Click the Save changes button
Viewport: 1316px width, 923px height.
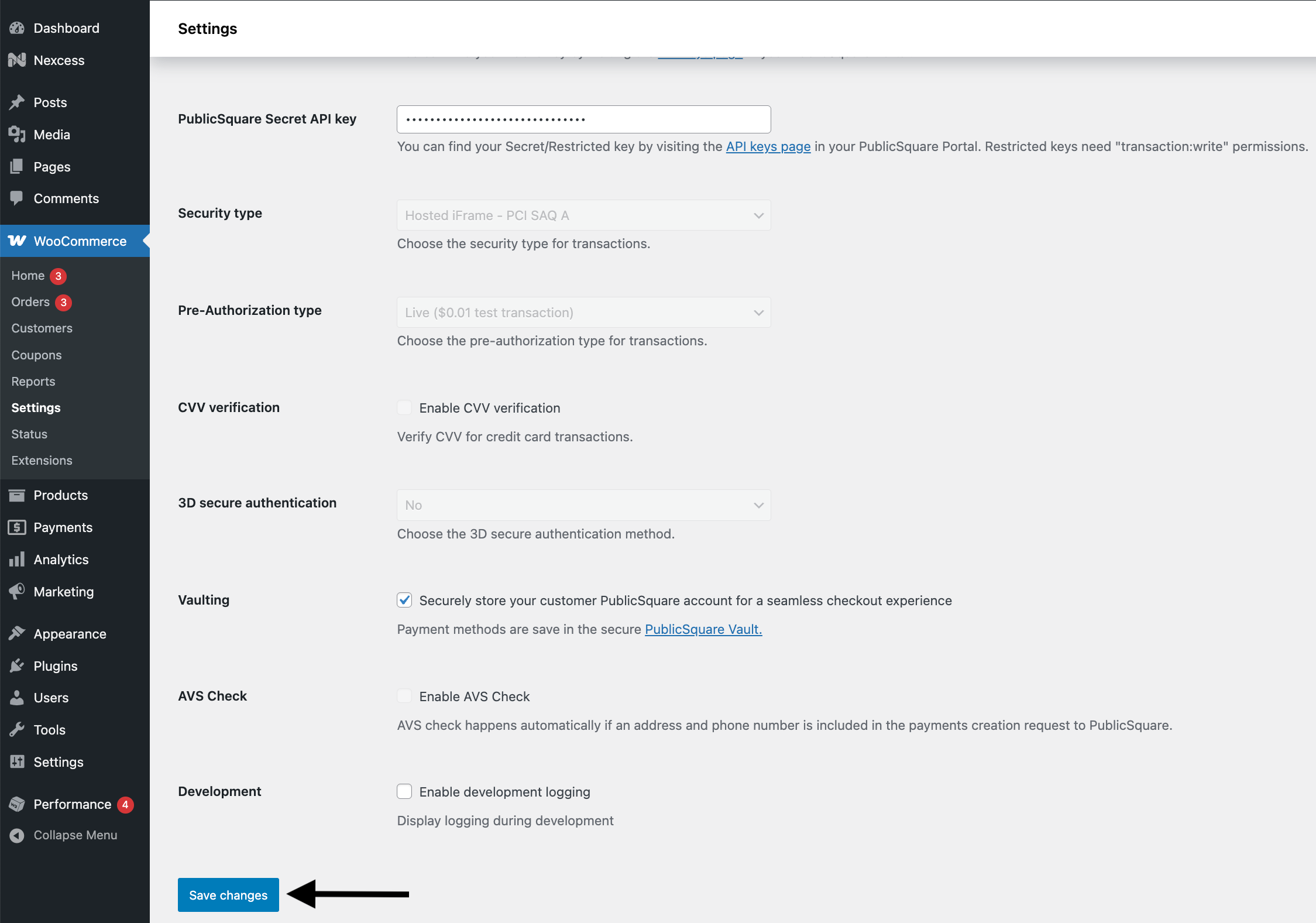coord(228,895)
